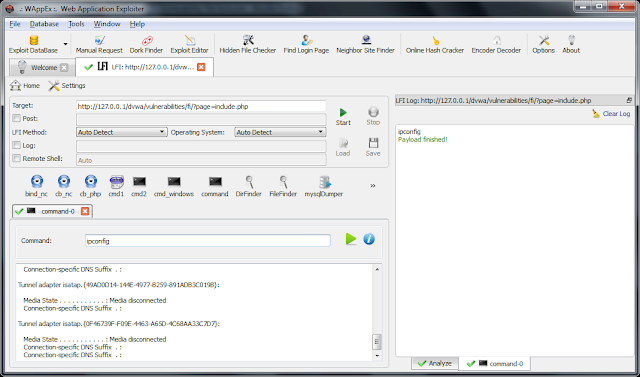The height and width of the screenshot is (377, 640).
Task: Undock the LFI Log panel
Action: click(x=629, y=100)
